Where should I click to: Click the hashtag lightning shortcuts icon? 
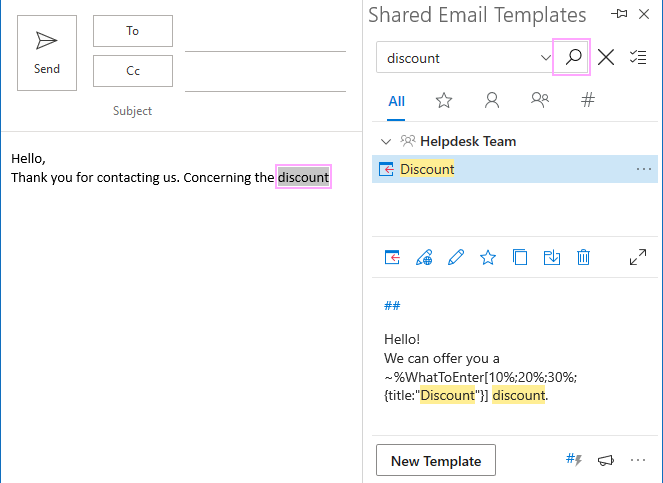click(574, 460)
